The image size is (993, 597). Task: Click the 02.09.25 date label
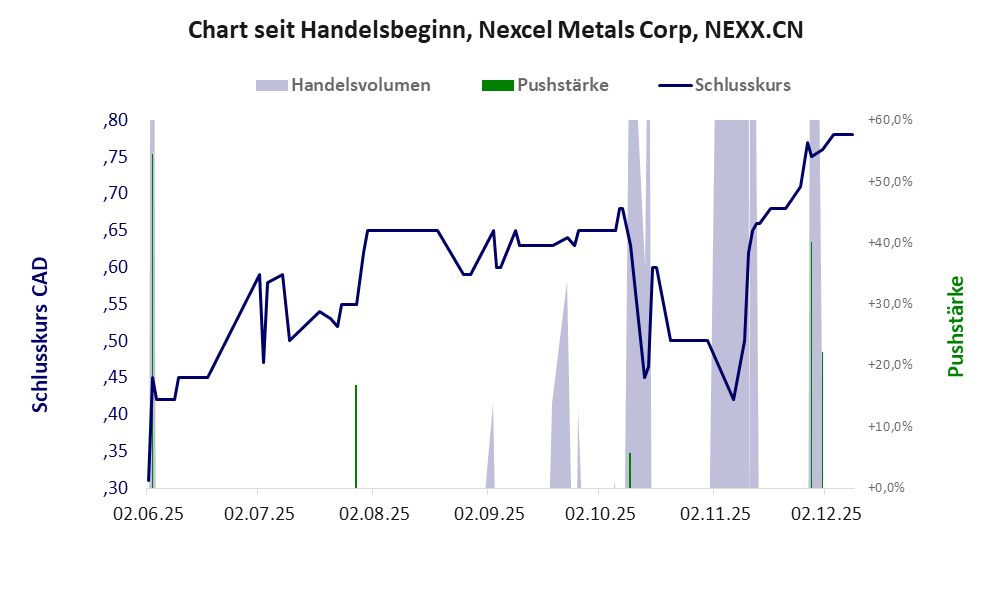click(x=489, y=514)
